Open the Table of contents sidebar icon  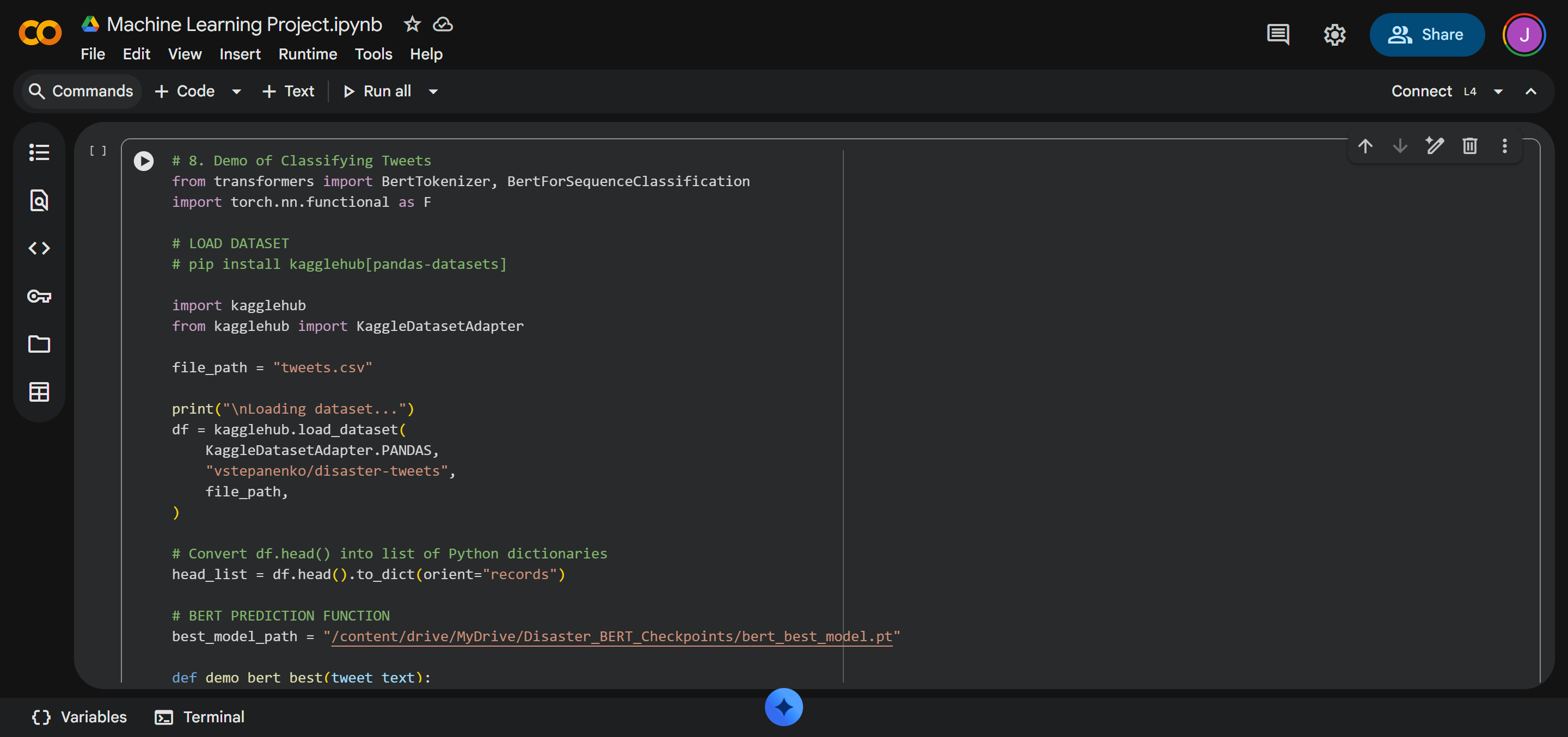39,152
